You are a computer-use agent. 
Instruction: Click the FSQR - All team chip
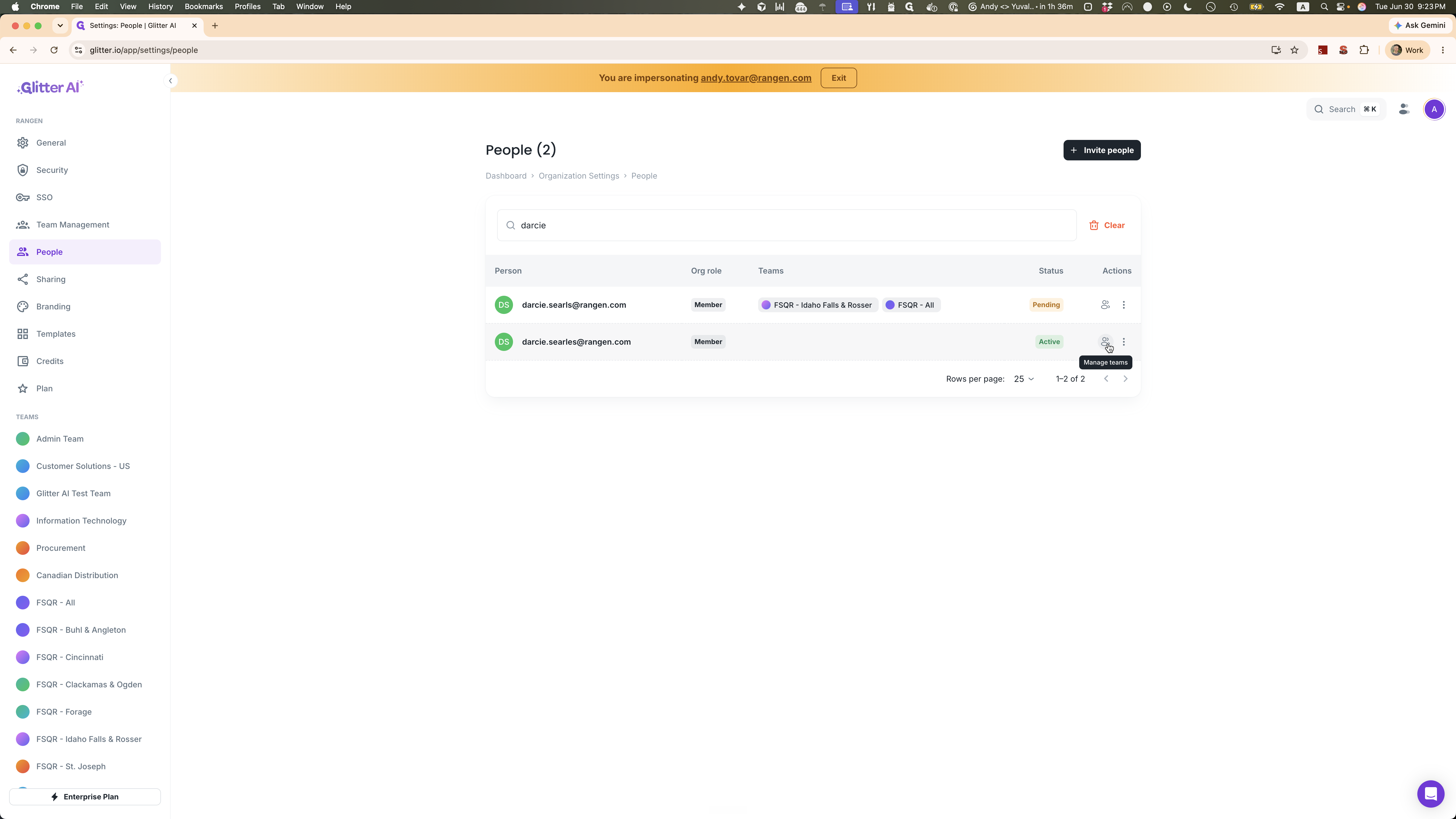(911, 305)
